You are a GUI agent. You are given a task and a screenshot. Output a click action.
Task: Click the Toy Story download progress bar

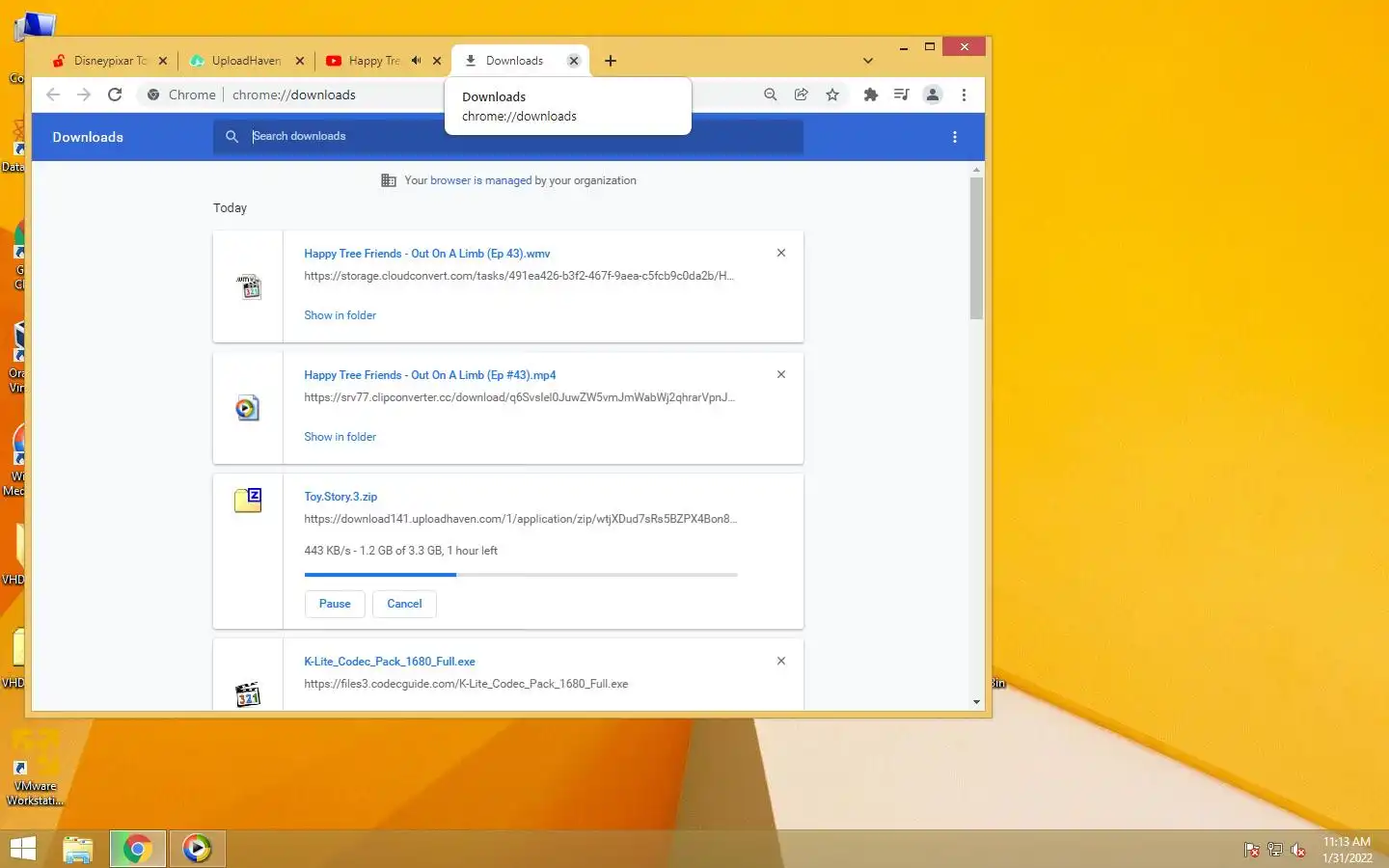click(x=521, y=575)
